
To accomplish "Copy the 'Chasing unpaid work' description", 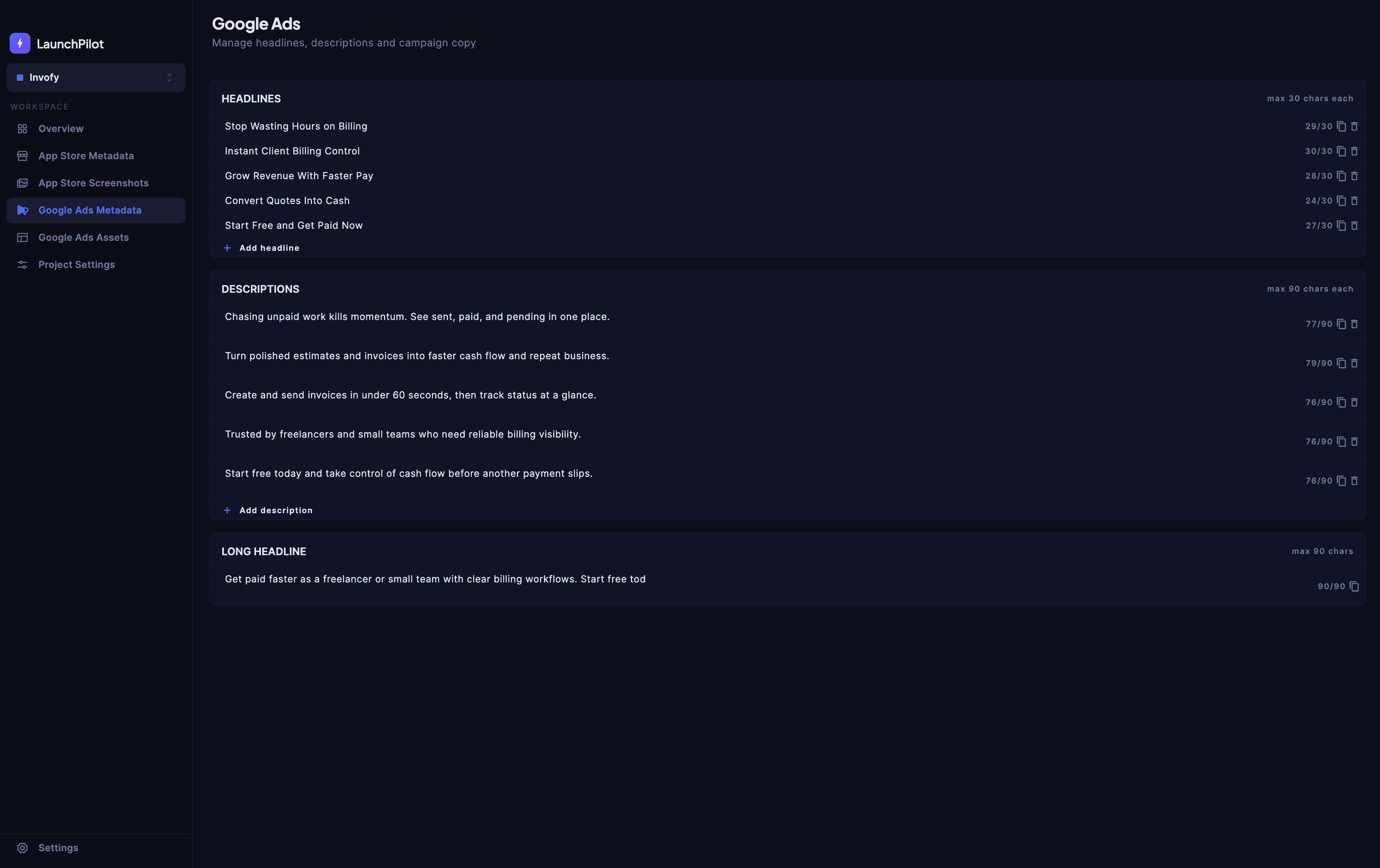I will [x=1341, y=324].
